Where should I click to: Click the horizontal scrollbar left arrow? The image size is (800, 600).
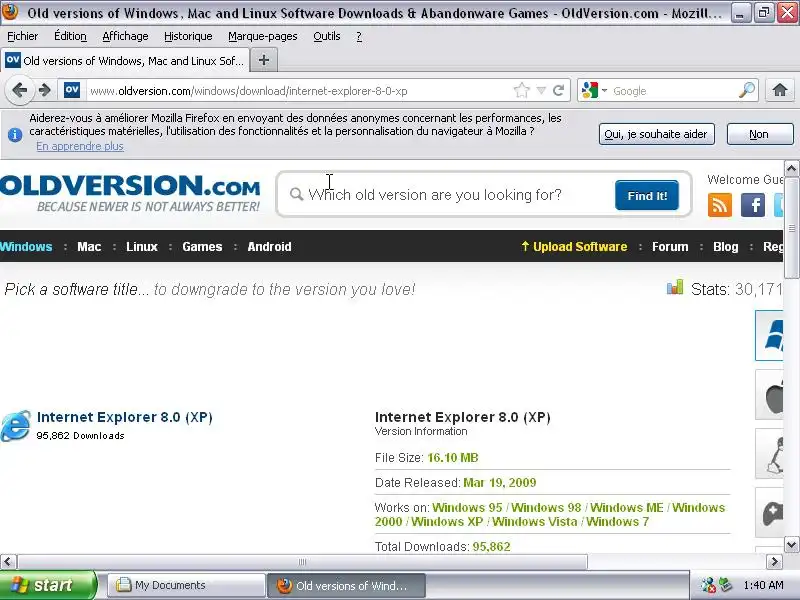pyautogui.click(x=8, y=562)
